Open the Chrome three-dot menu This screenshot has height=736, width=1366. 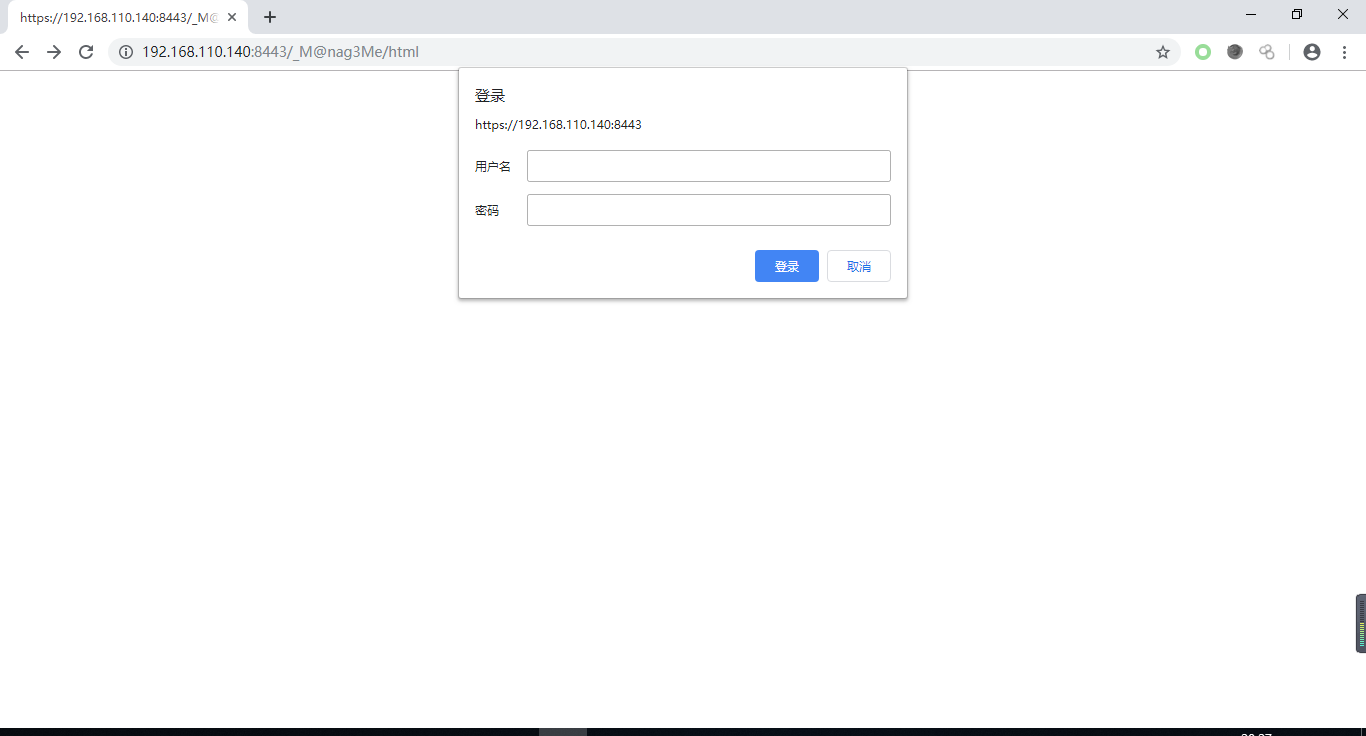point(1345,51)
